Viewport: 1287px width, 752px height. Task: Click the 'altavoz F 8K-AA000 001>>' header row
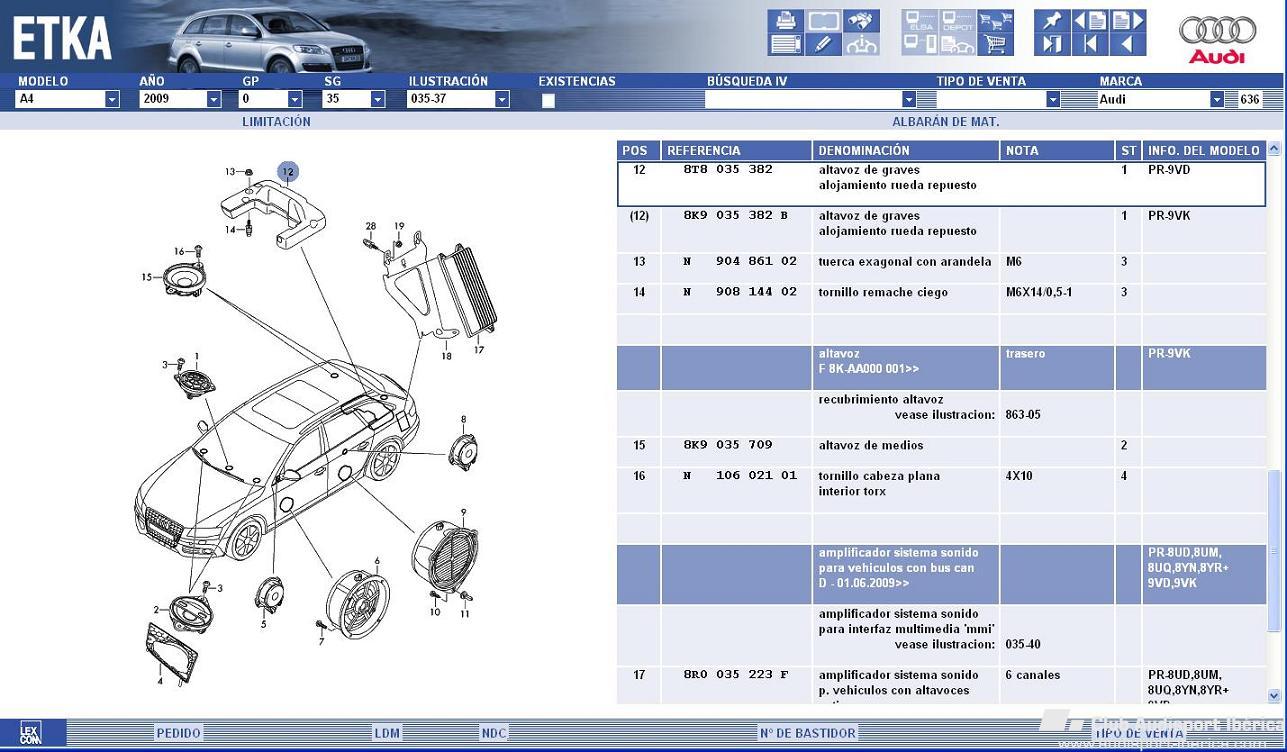(941, 368)
